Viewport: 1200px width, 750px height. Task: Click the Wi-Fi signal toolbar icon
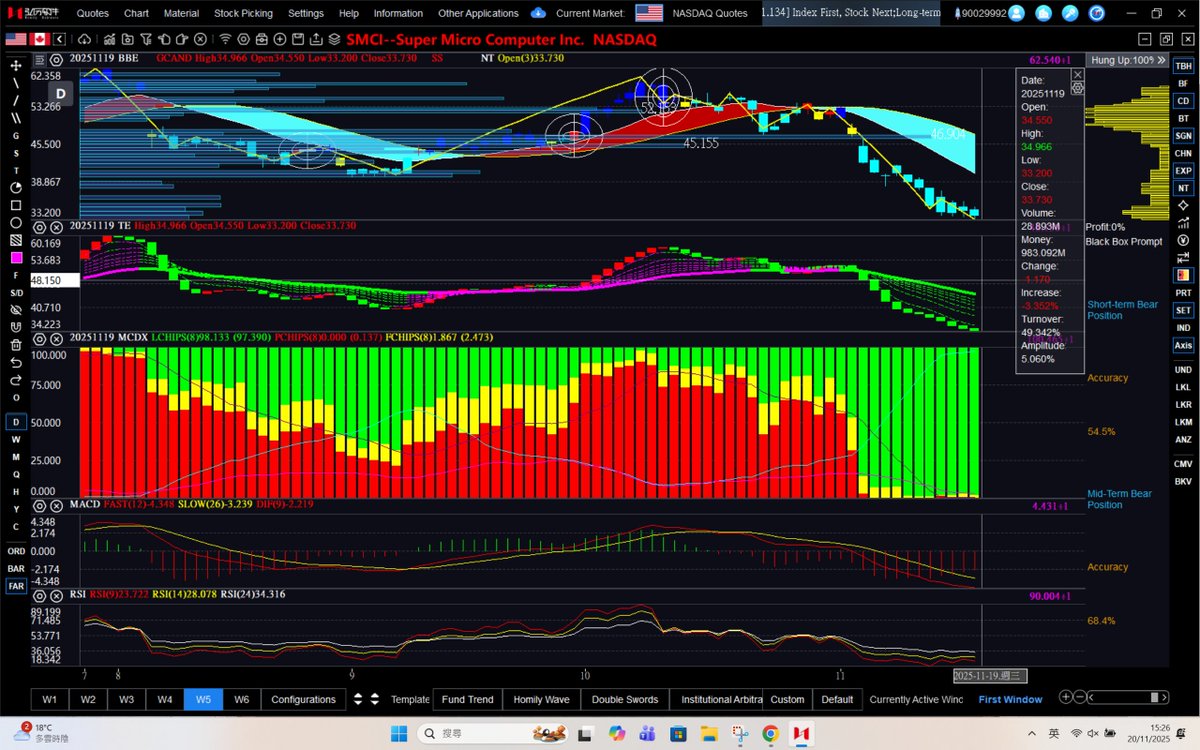[226, 39]
